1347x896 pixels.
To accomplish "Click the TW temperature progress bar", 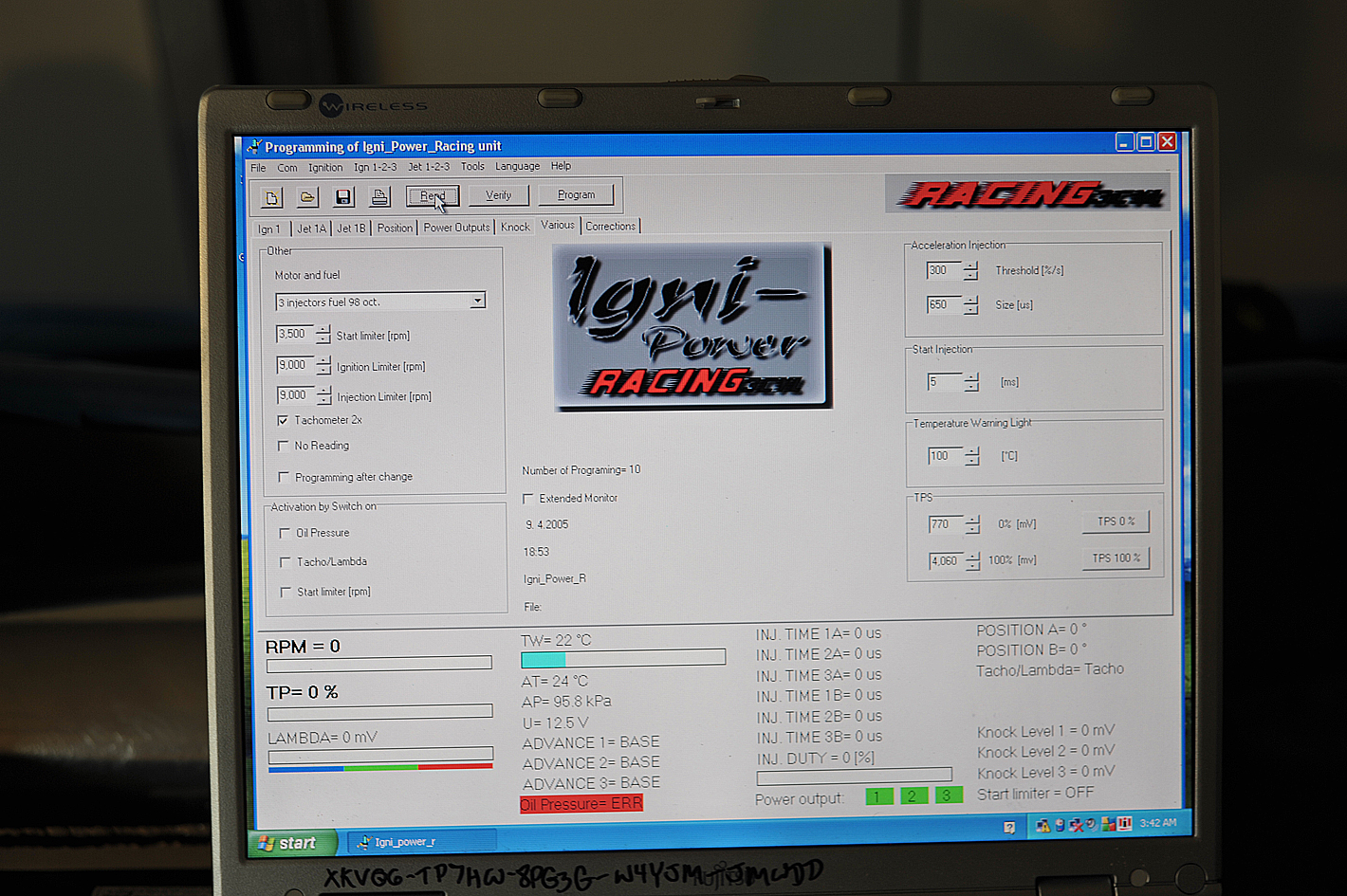I will tap(623, 658).
